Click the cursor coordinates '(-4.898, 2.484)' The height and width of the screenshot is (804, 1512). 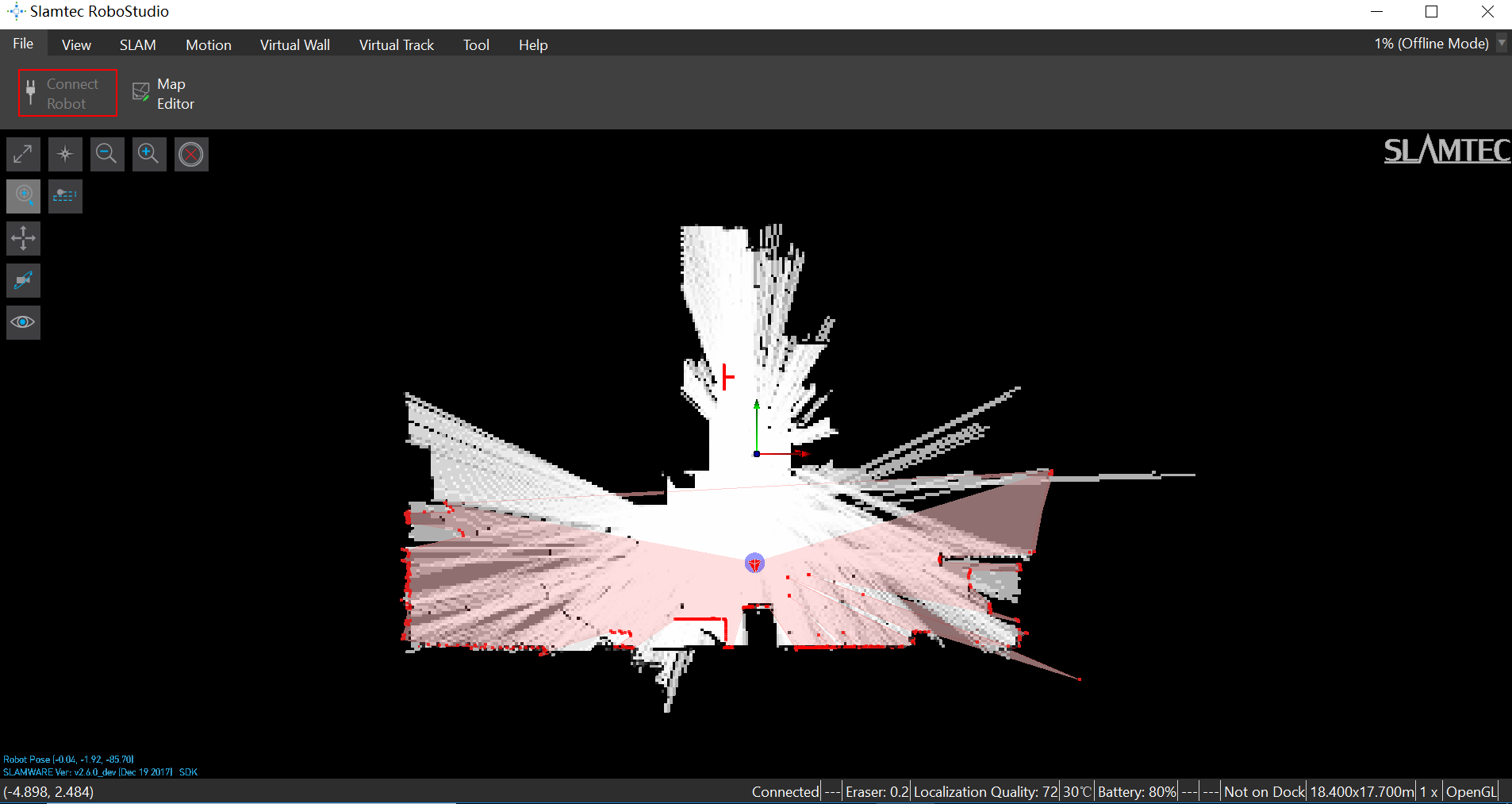(48, 791)
